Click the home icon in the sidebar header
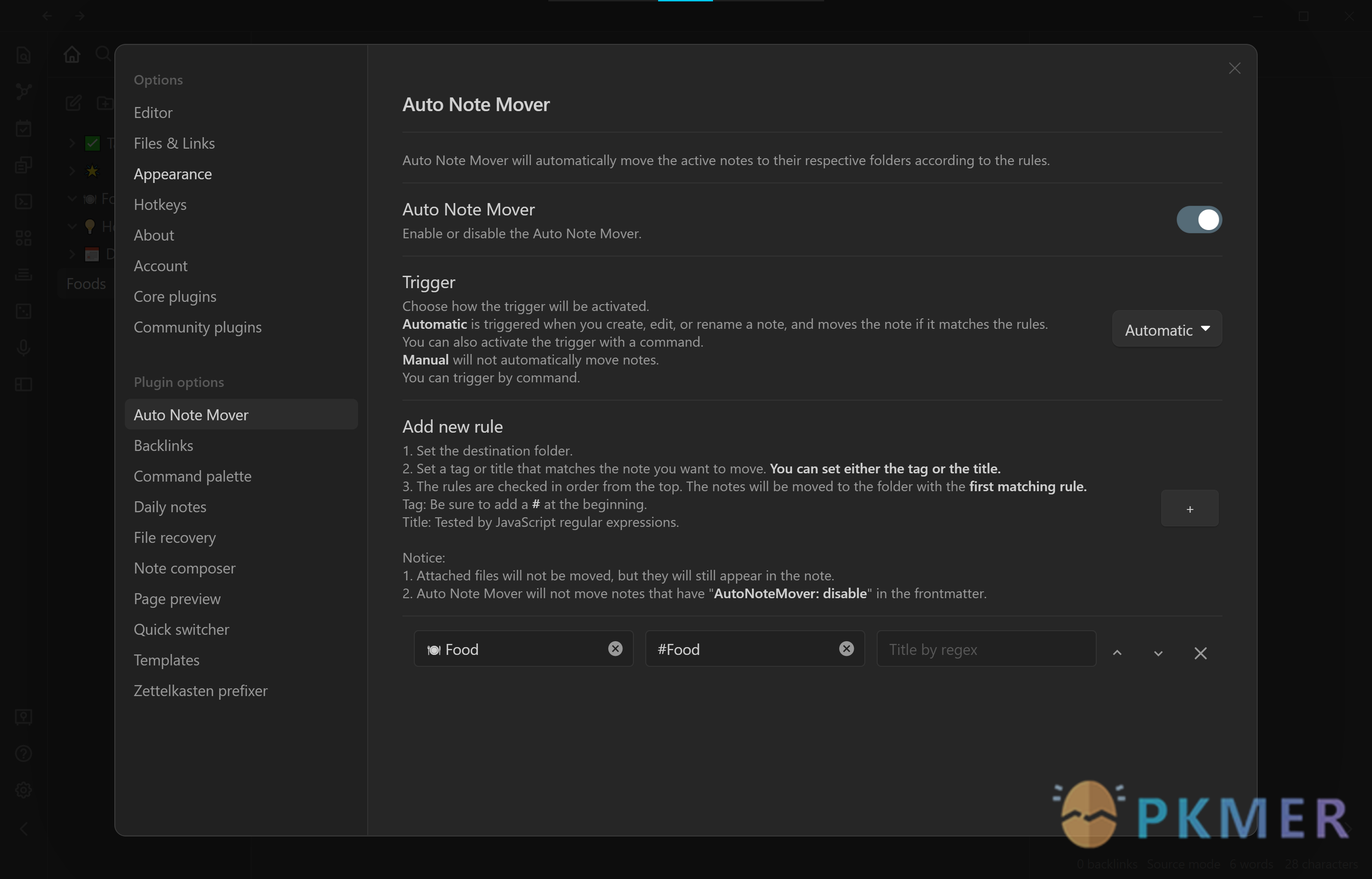Viewport: 1372px width, 879px height. tap(72, 54)
